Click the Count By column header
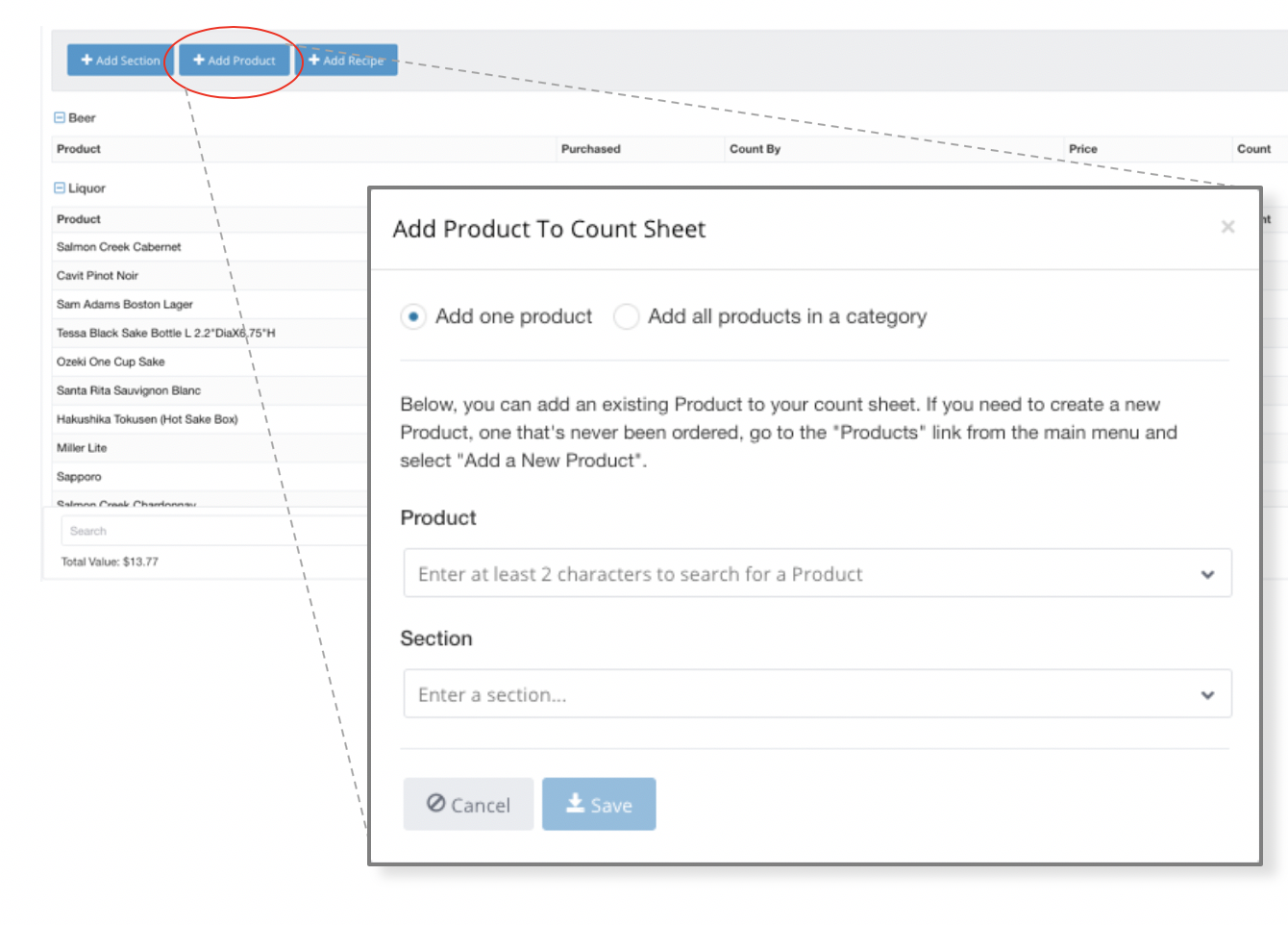This screenshot has width=1288, height=925. coord(755,149)
